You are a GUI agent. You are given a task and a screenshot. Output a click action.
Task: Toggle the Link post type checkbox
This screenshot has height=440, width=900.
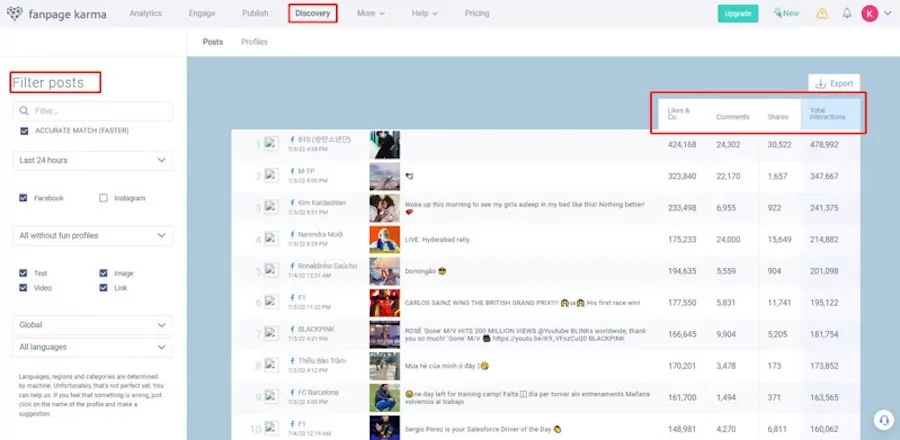pos(103,287)
